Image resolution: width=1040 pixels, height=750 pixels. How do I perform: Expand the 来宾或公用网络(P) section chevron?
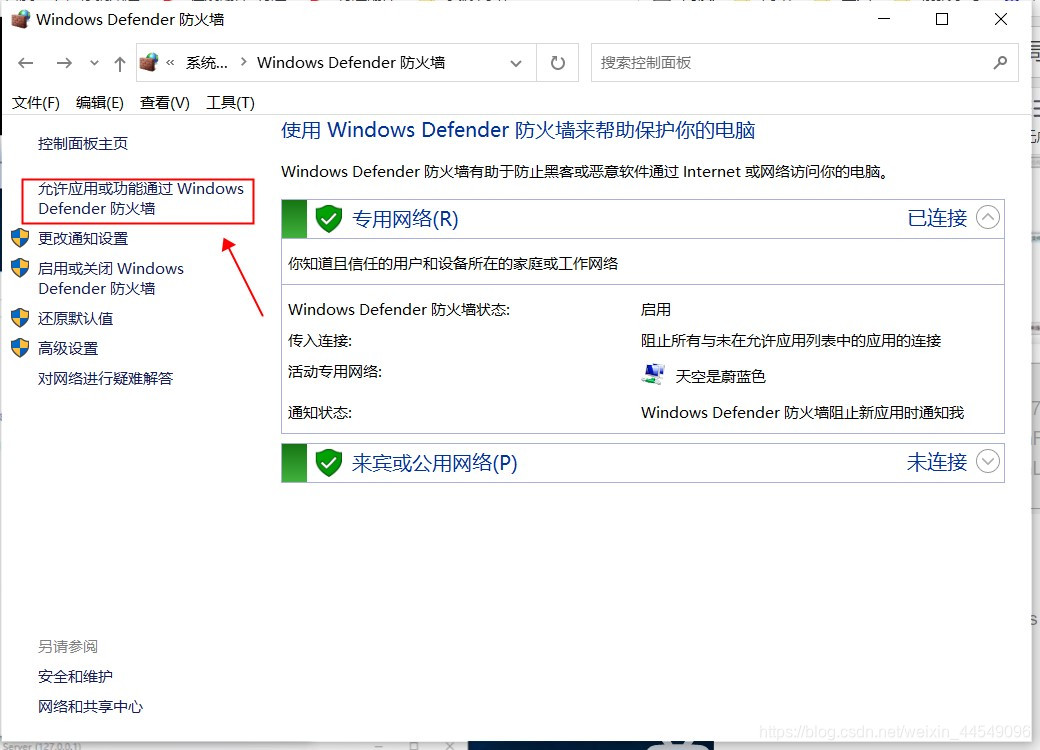[x=988, y=462]
